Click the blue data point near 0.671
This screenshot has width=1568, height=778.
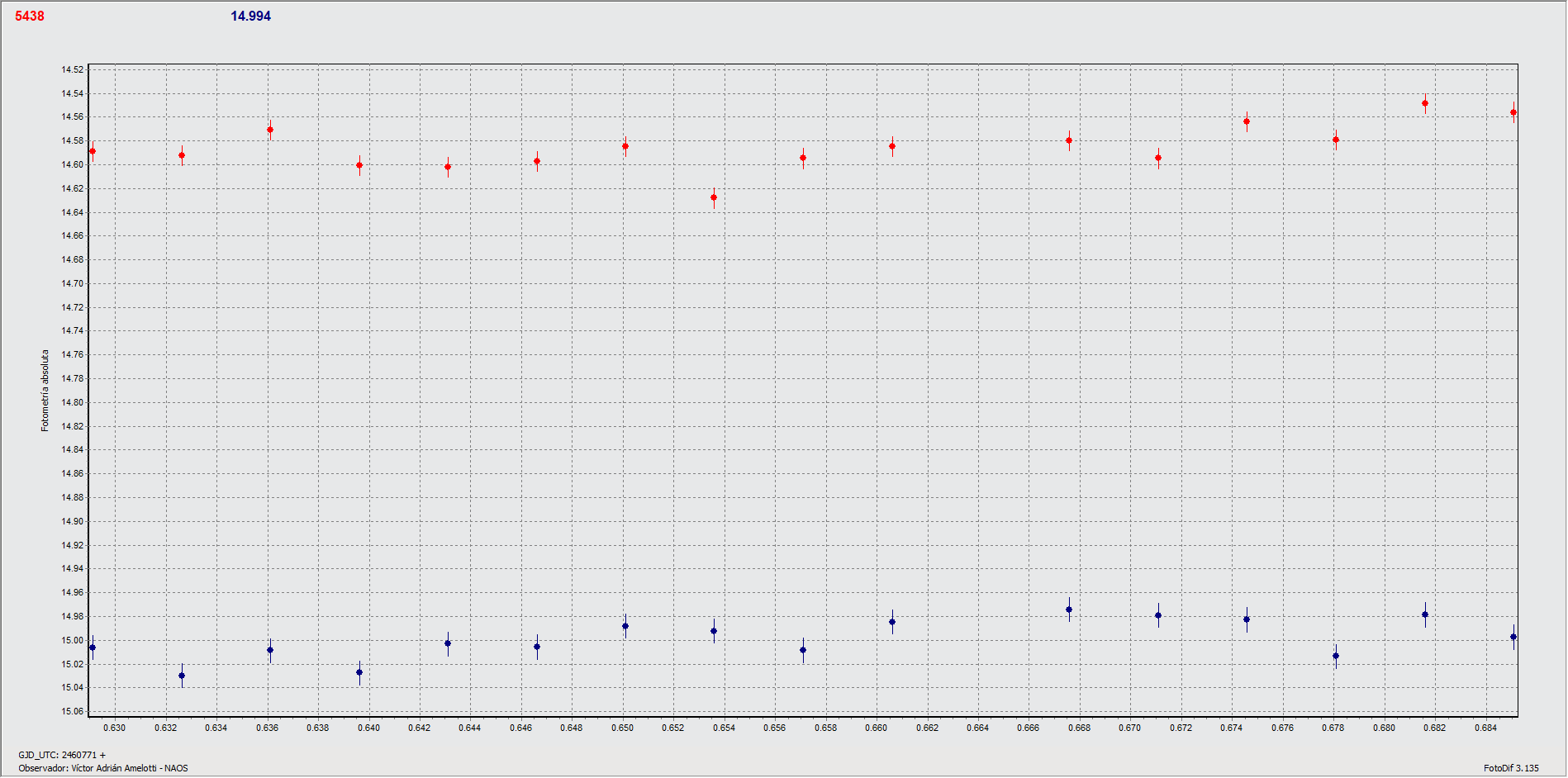click(x=1158, y=615)
